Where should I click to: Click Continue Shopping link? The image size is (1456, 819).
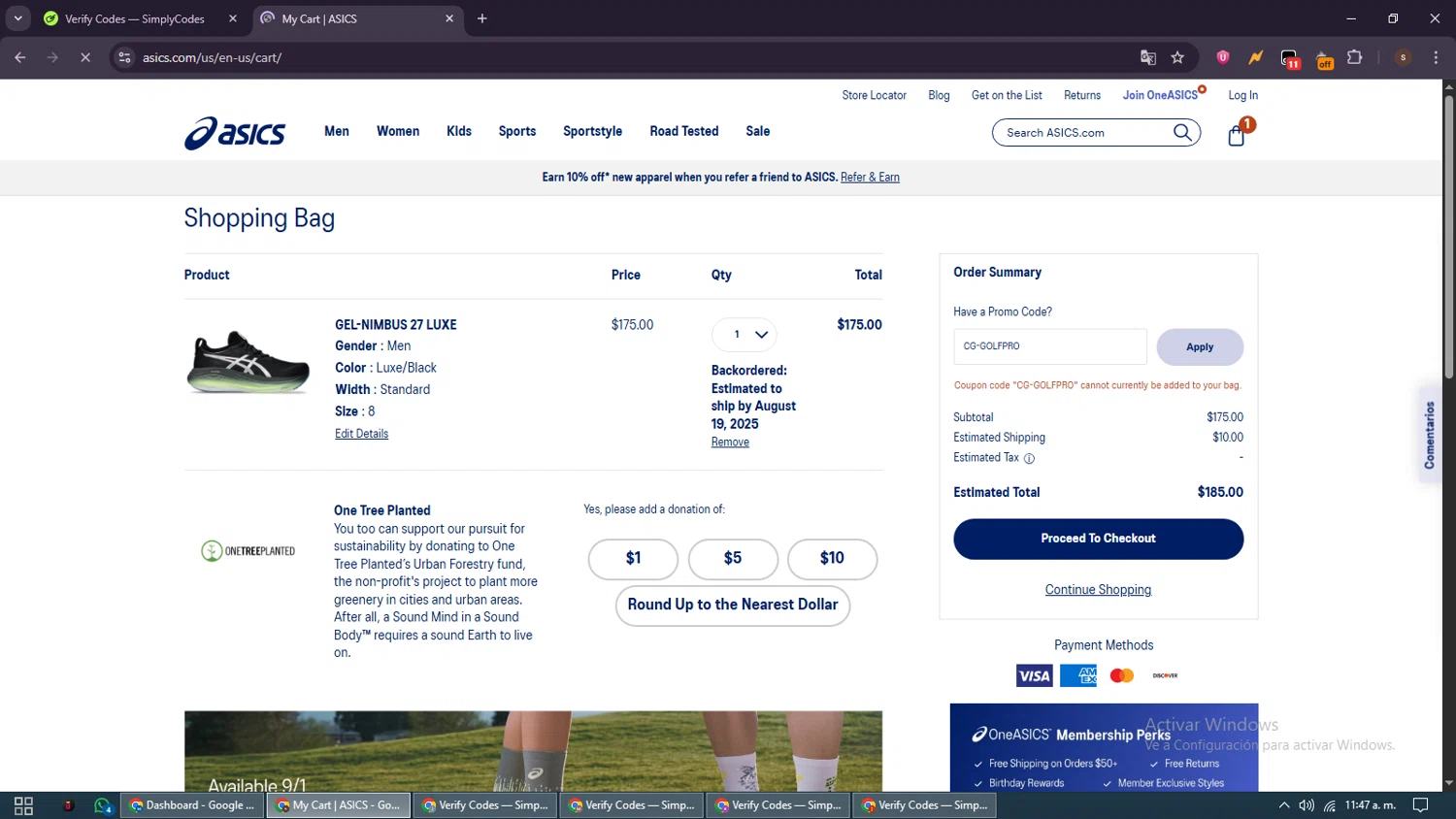coord(1098,590)
